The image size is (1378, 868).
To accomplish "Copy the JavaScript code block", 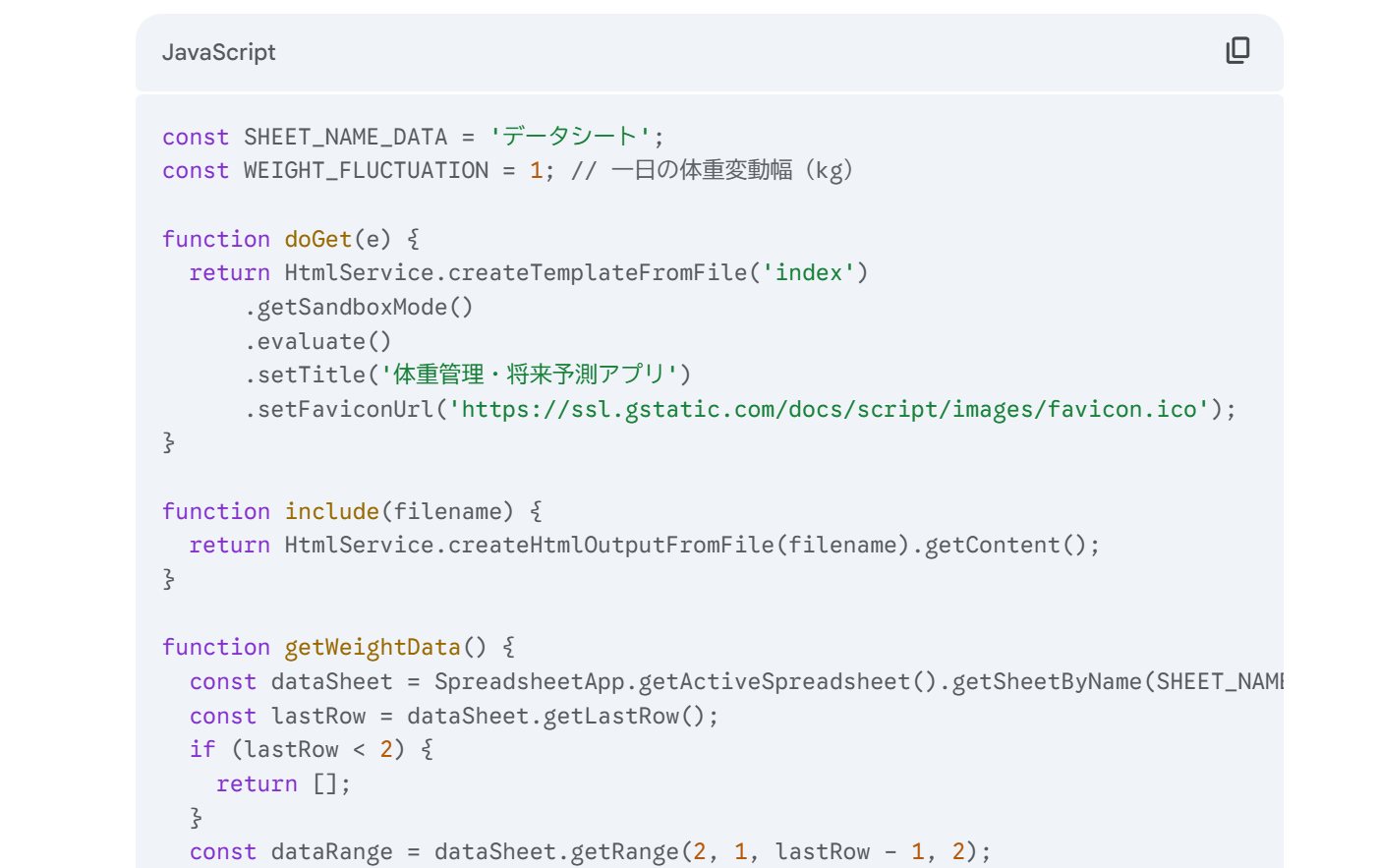I will tap(1237, 50).
